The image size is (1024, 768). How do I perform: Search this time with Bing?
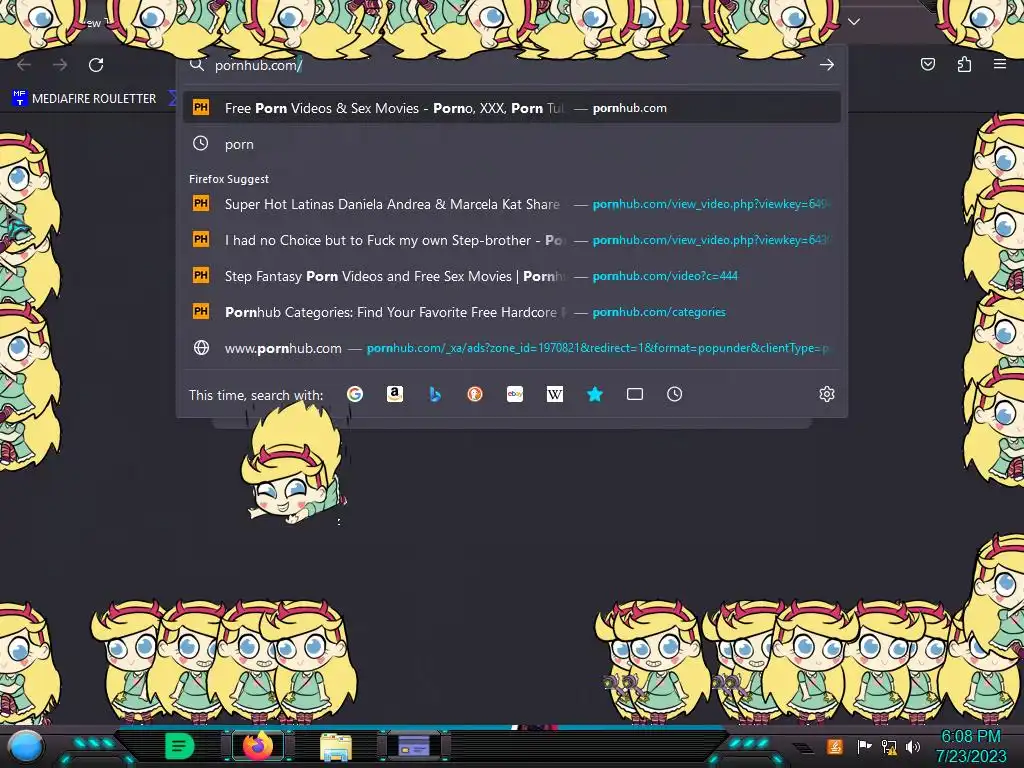point(435,394)
